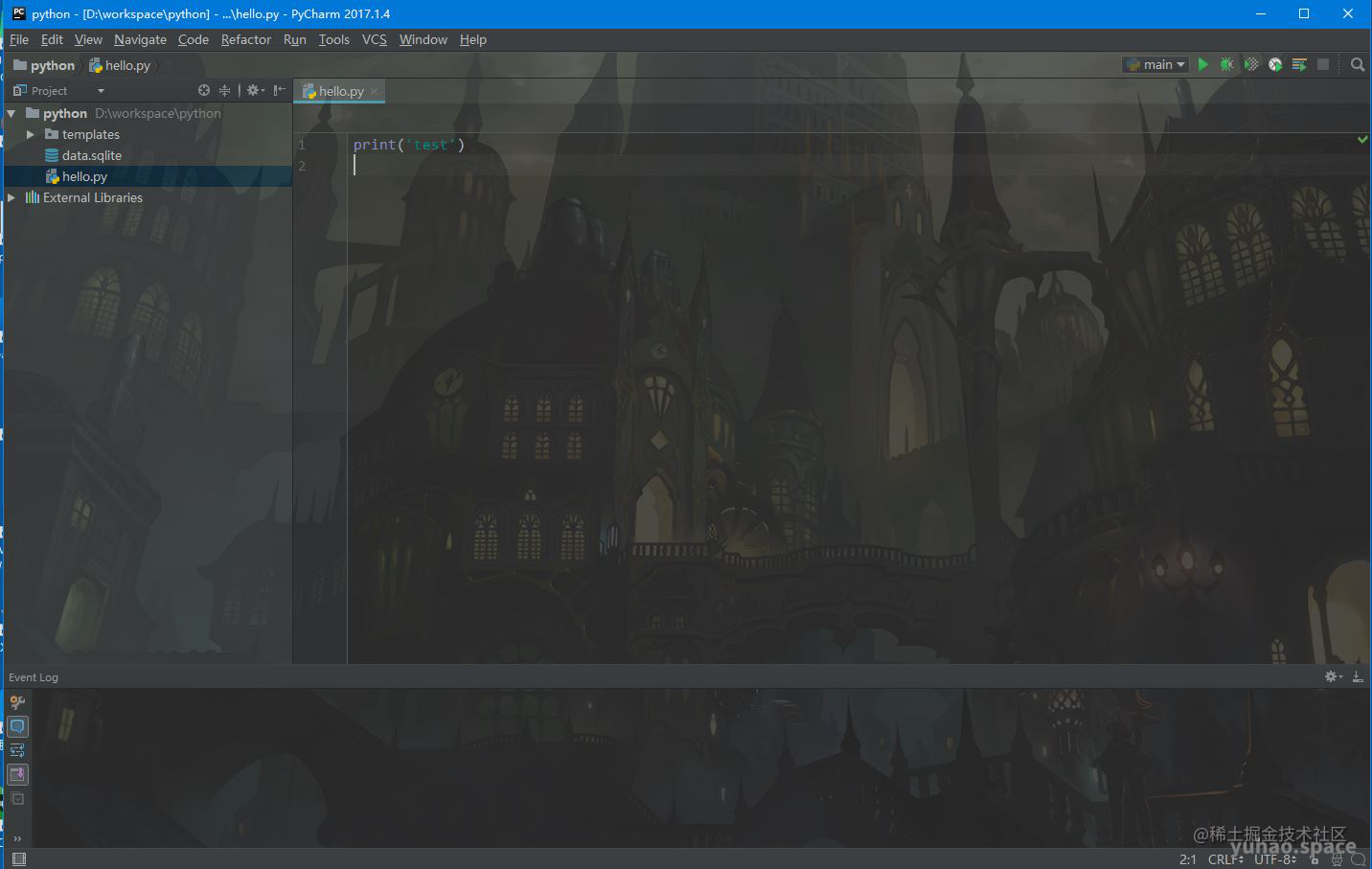Open the main run configuration dropdown
Image resolution: width=1372 pixels, height=869 pixels.
1155,64
